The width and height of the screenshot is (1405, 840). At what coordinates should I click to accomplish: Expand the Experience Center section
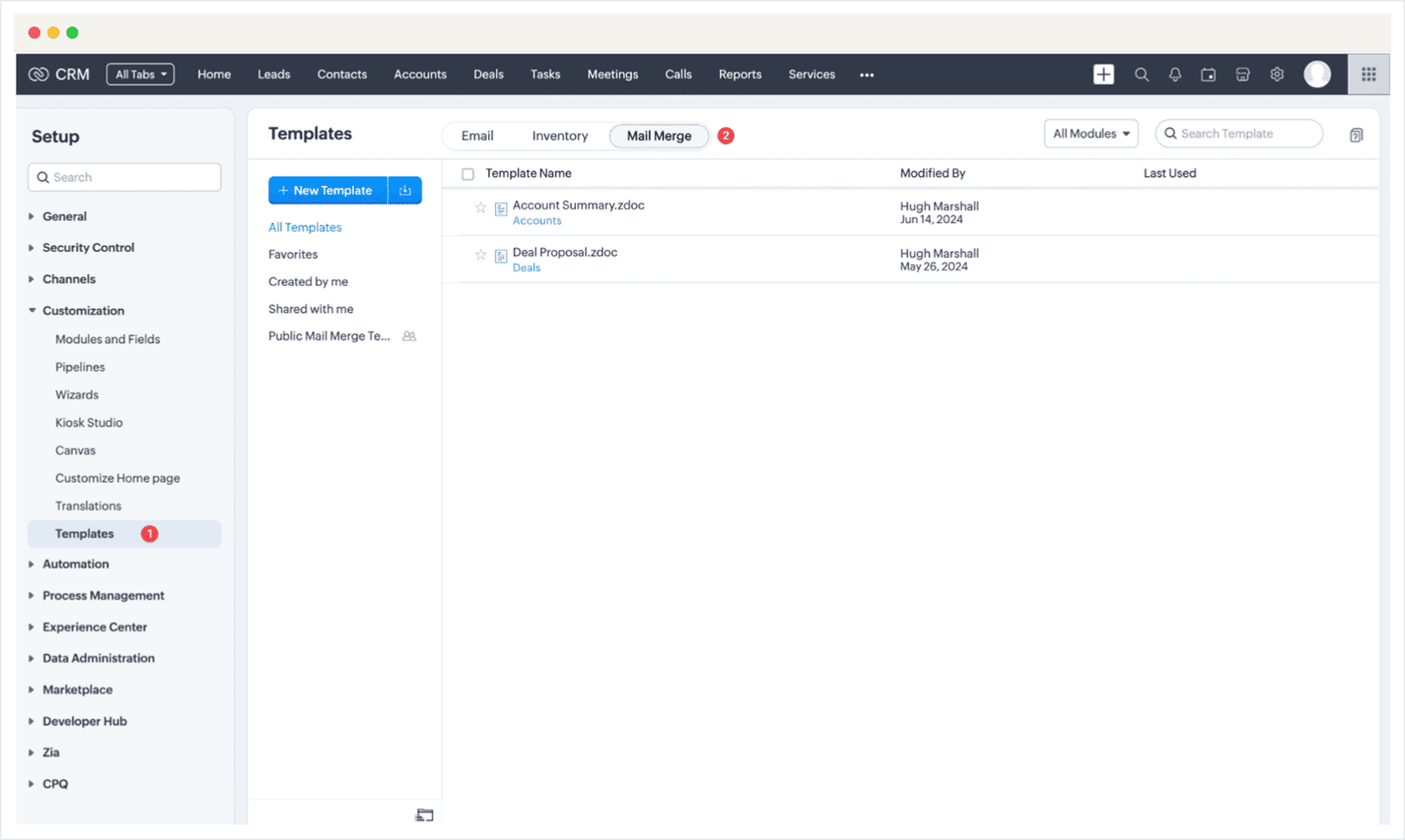32,628
